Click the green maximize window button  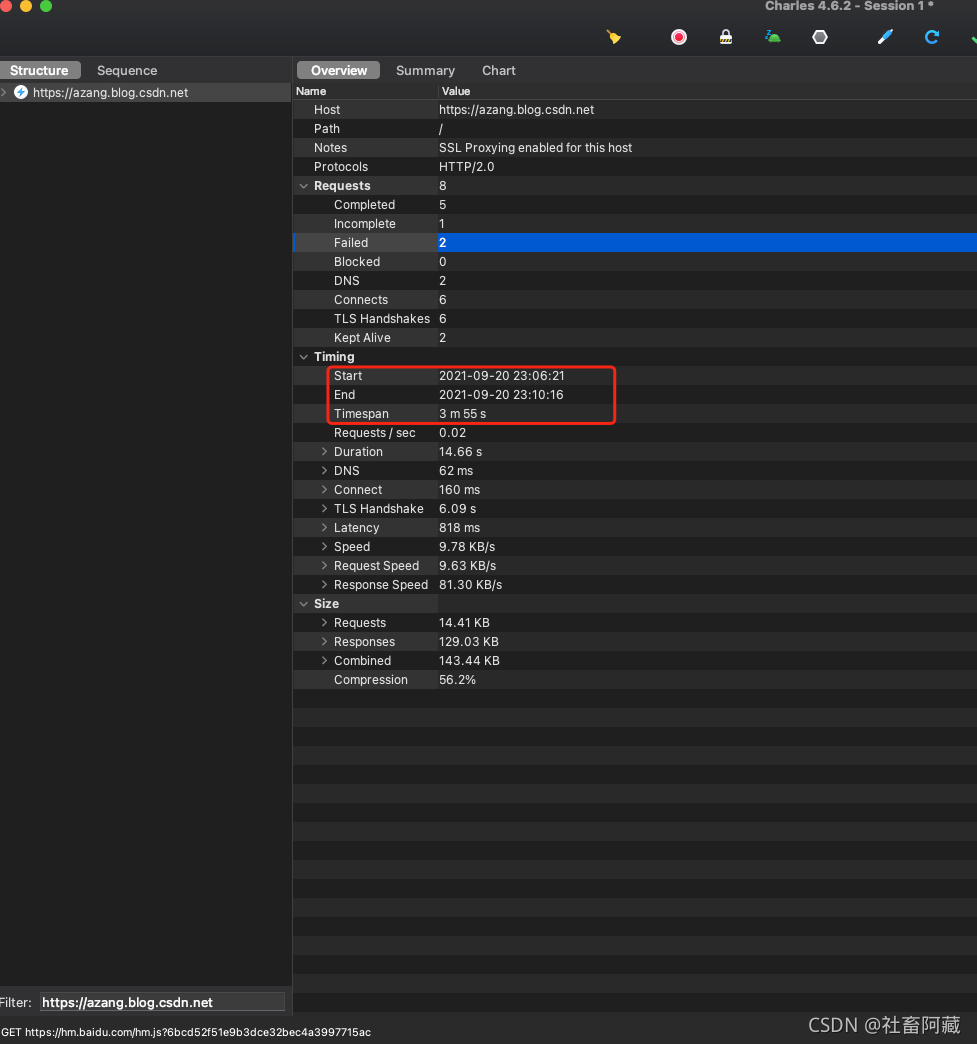(46, 6)
